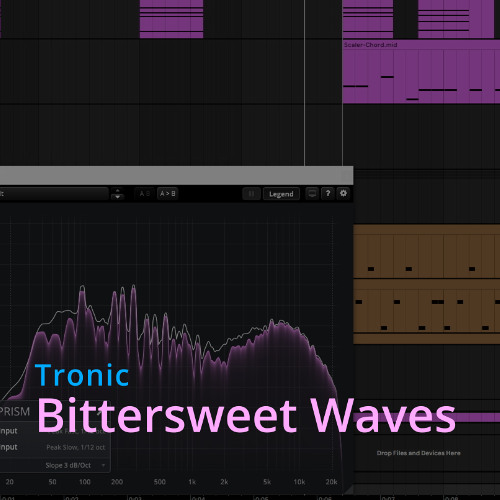Click the 500 frequency axis label
500x500 pixels.
(160, 482)
